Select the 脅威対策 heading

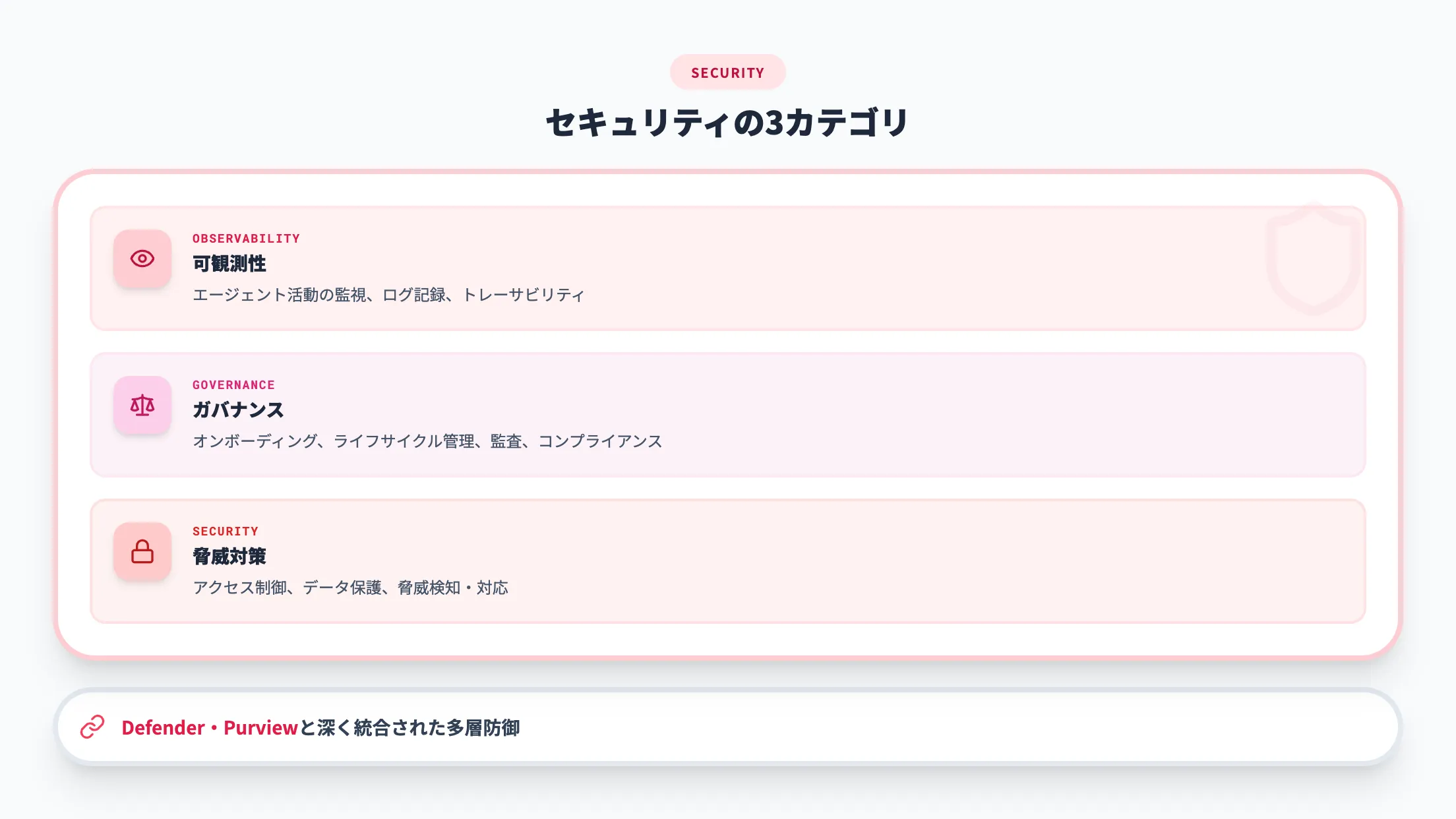coord(229,557)
